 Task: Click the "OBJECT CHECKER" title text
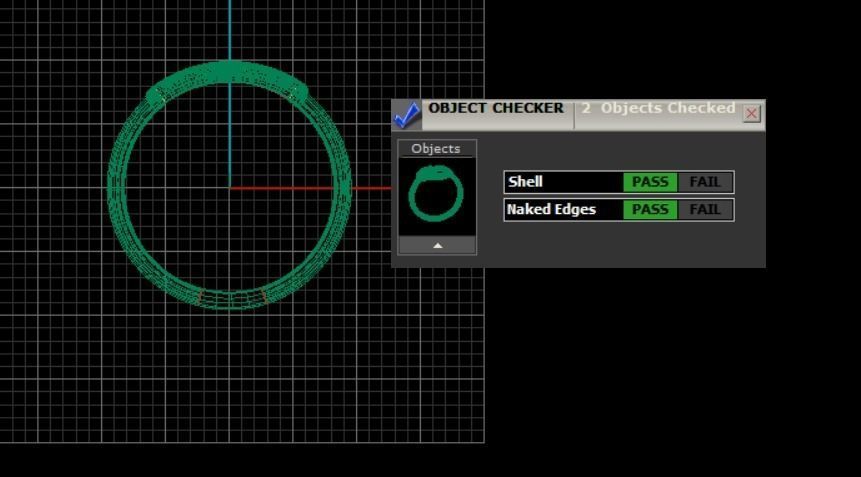tap(496, 108)
